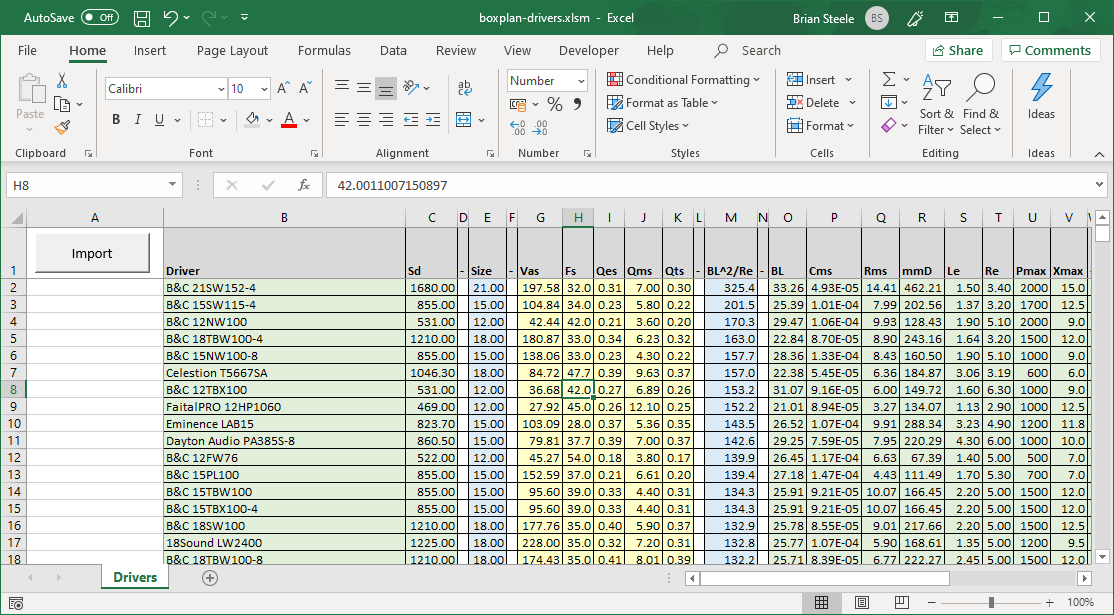Open the font name Calibri dropdown
Image resolution: width=1114 pixels, height=615 pixels.
click(221, 89)
